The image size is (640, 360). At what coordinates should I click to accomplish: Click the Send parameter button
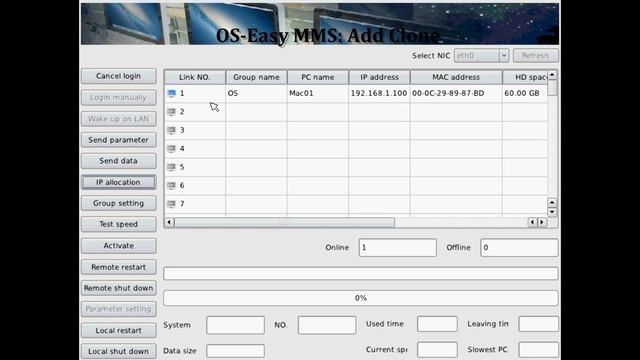118,140
